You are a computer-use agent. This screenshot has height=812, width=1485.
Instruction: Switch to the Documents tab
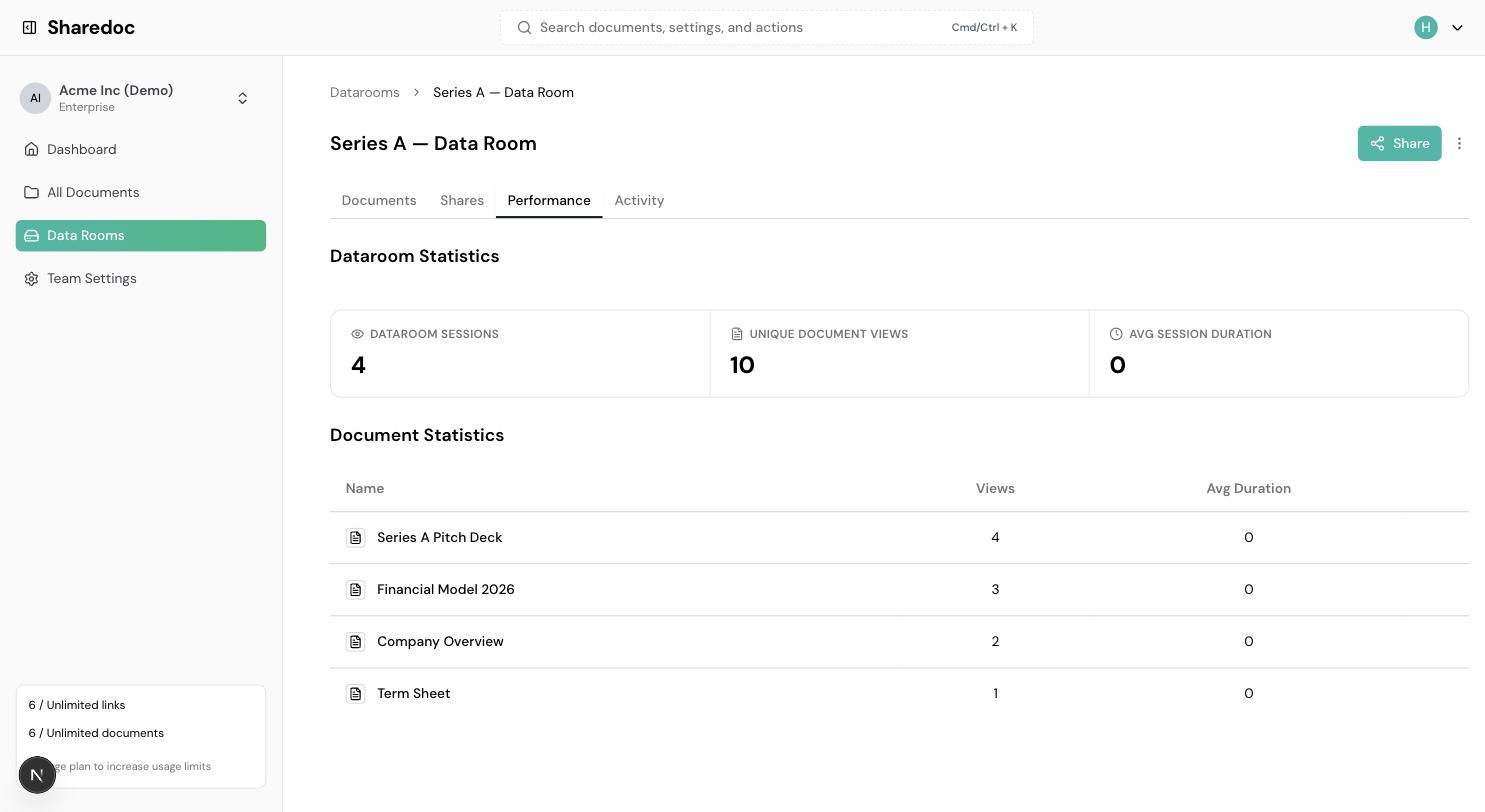(379, 201)
